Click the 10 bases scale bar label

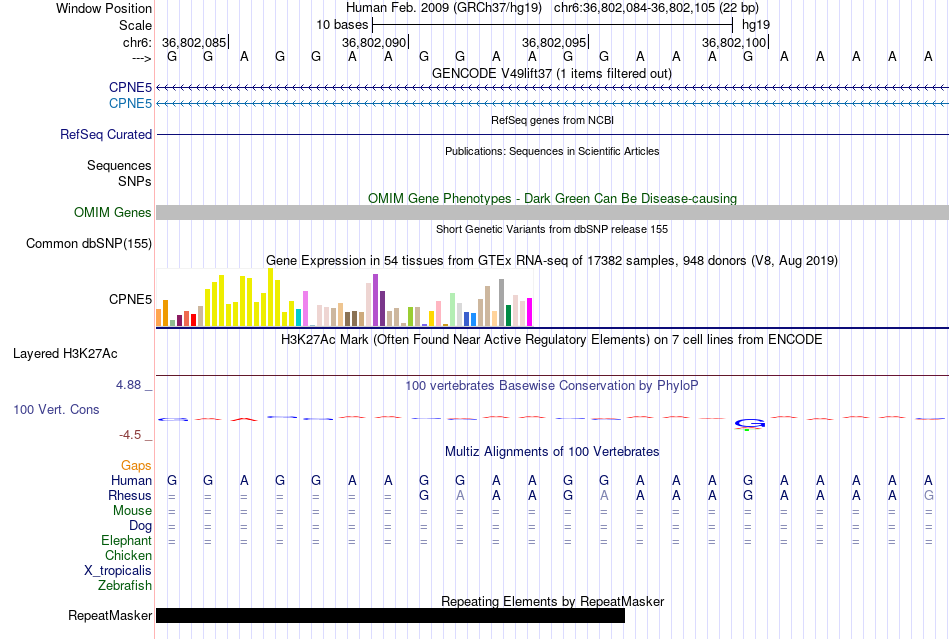pos(342,25)
